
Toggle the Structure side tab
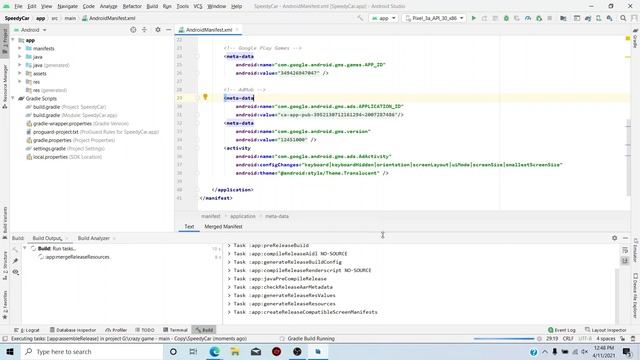pyautogui.click(x=4, y=265)
